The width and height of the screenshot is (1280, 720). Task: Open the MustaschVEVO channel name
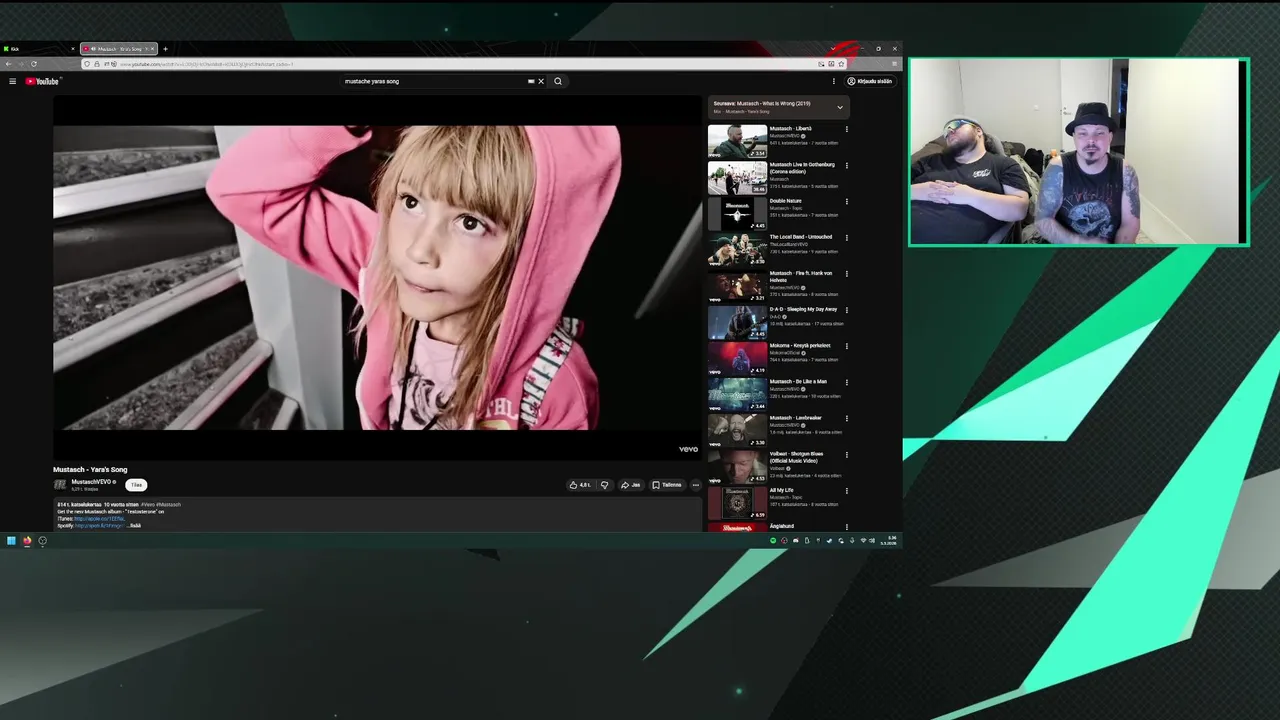(x=91, y=482)
